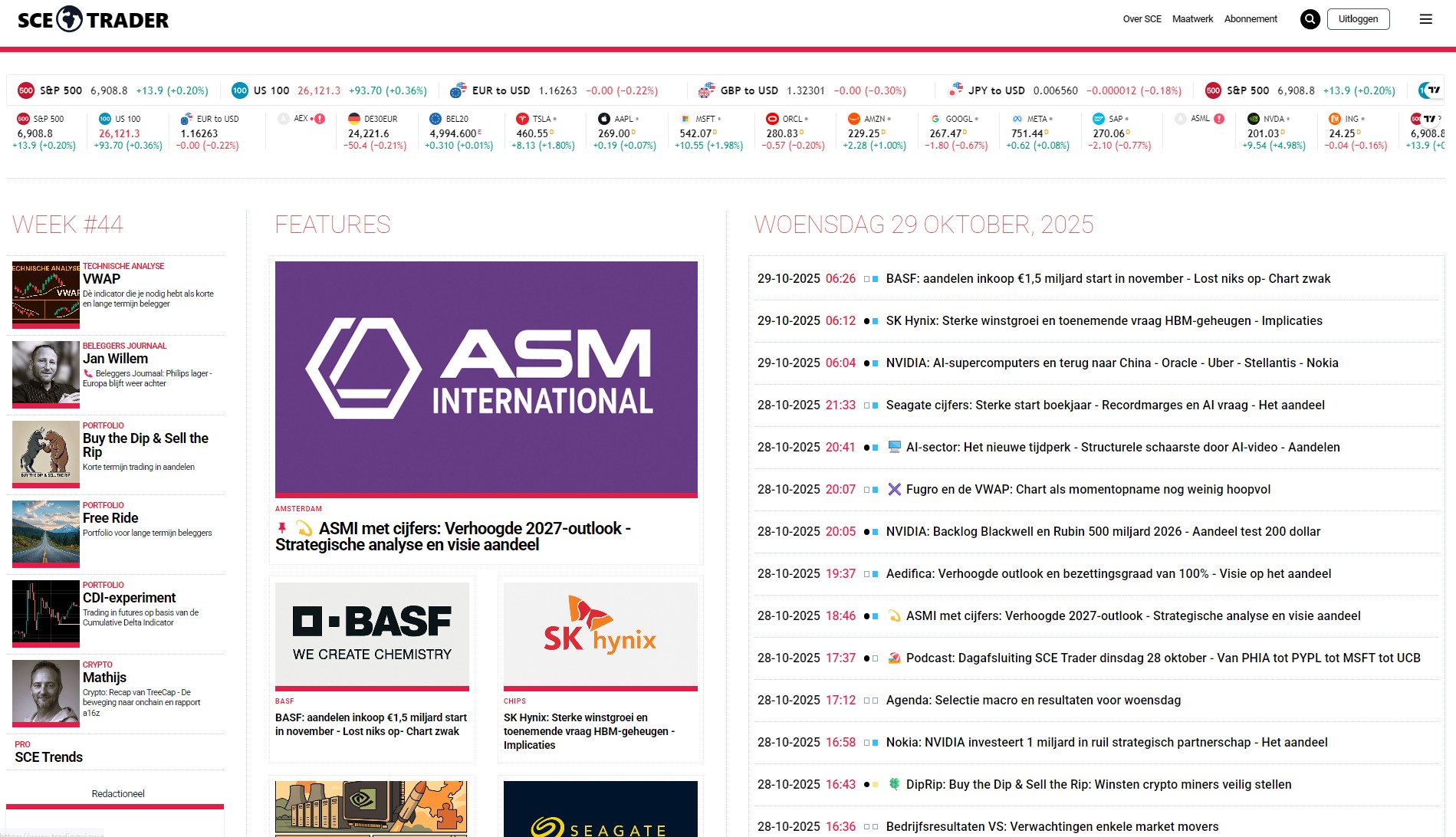Open the BASF aandelen inkoop news link
1456x837 pixels.
[x=1108, y=279]
